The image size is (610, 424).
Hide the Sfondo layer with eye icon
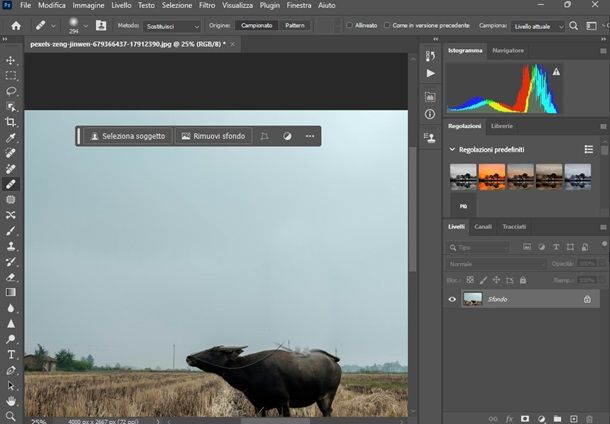[x=452, y=299]
